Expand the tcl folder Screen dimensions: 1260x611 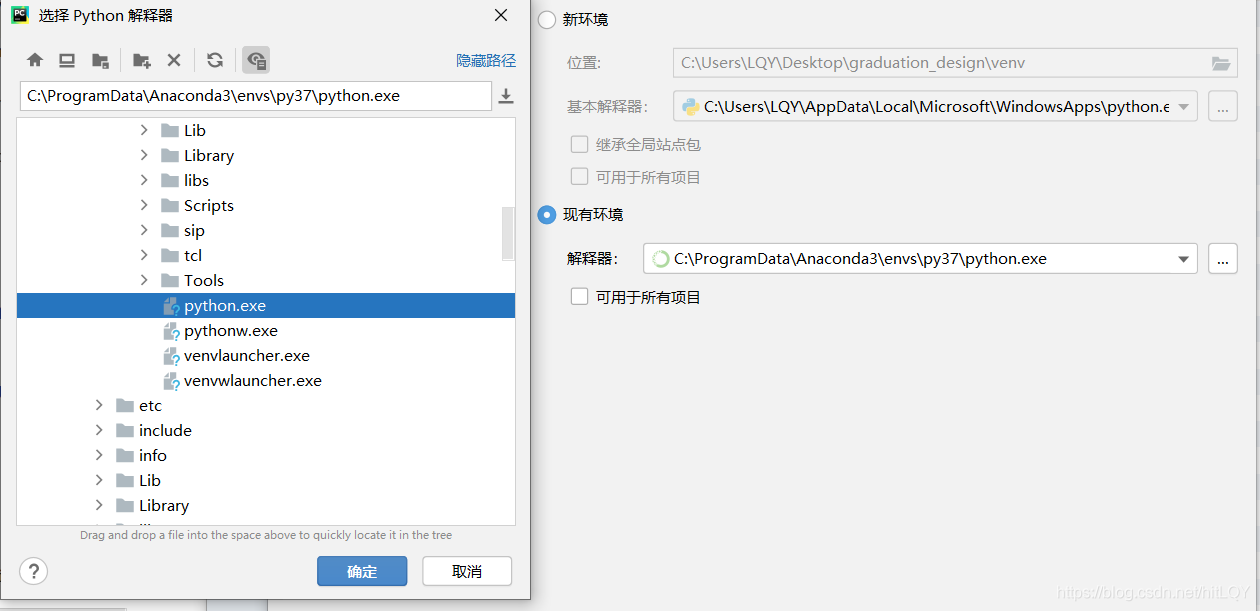pyautogui.click(x=144, y=255)
